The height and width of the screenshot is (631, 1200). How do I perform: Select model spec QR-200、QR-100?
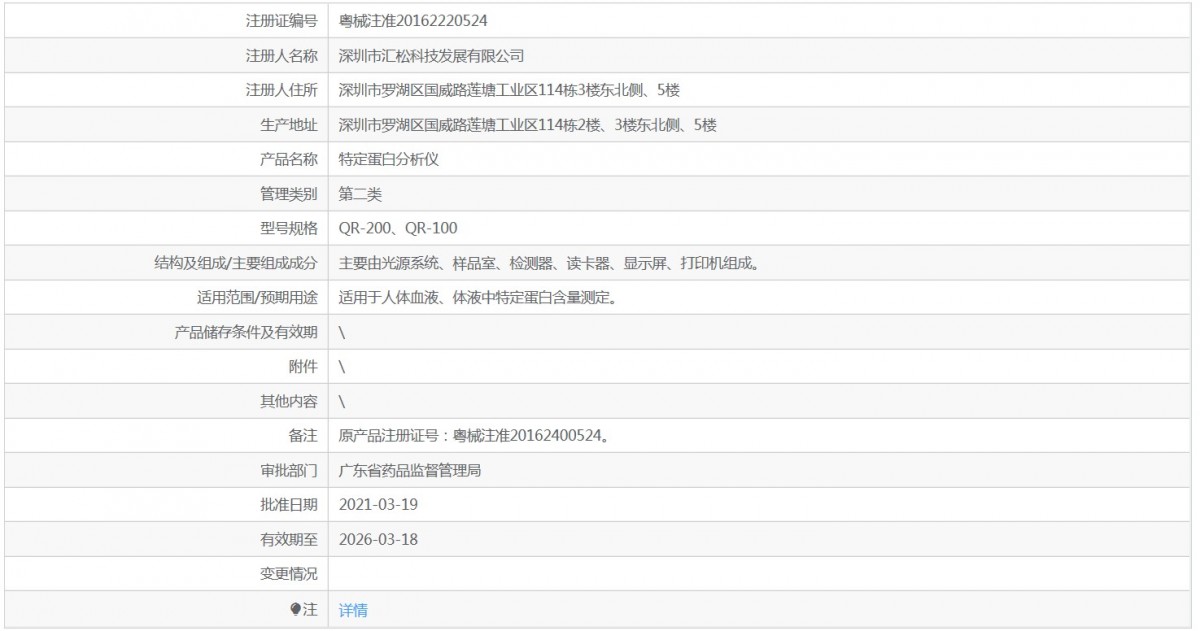pos(398,229)
